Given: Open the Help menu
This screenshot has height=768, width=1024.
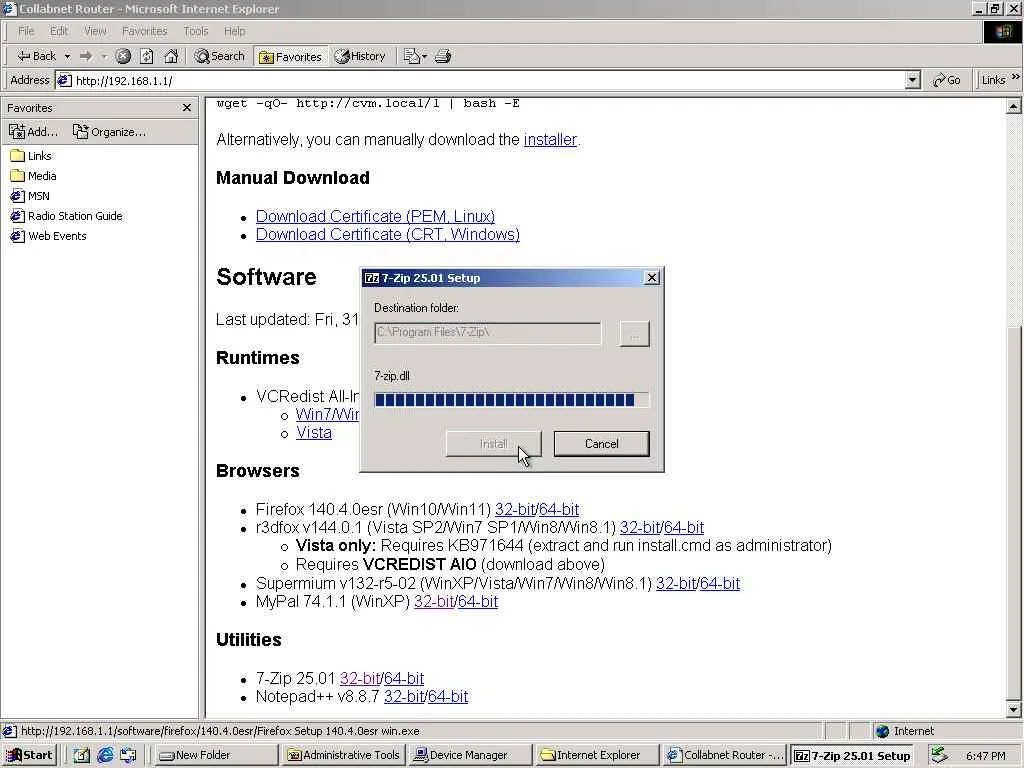Looking at the screenshot, I should coord(234,31).
